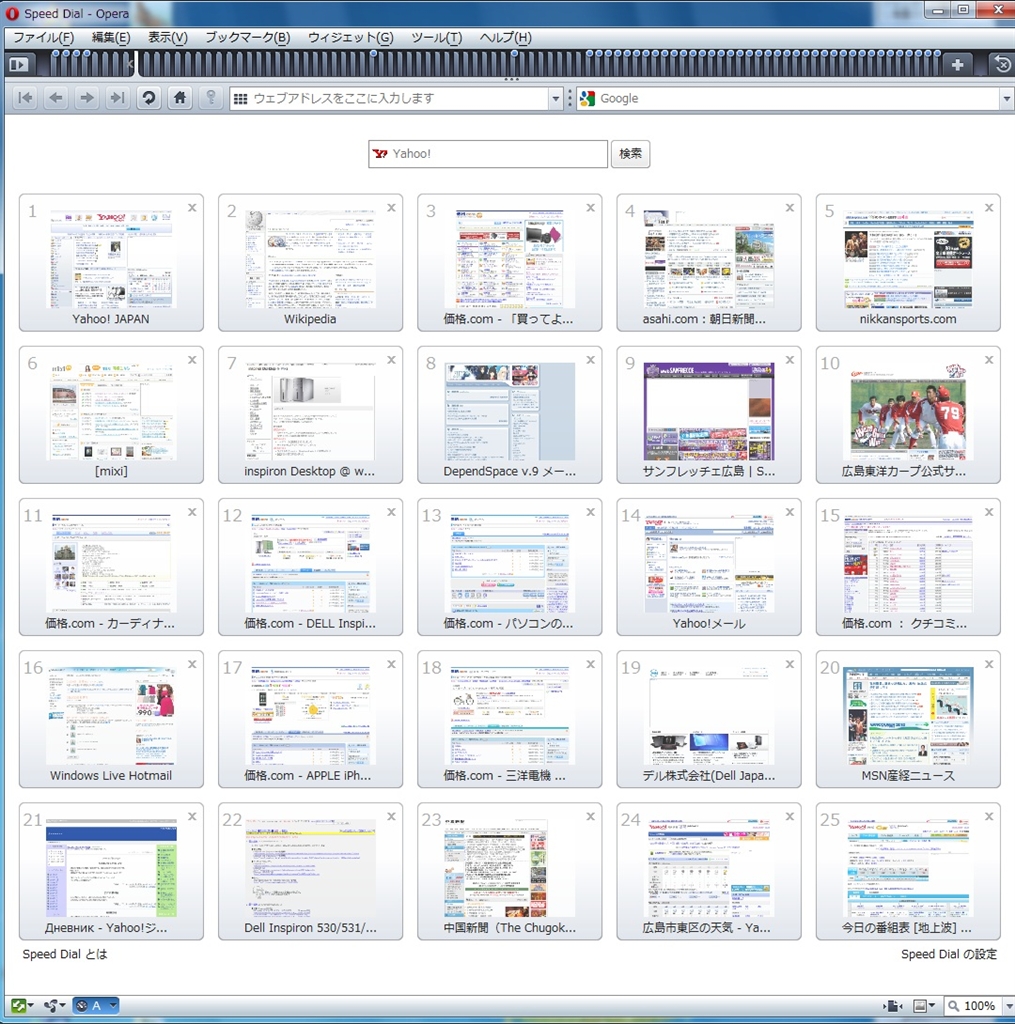The width and height of the screenshot is (1015, 1024).
Task: Click the Fast Forward navigation button
Action: (x=117, y=98)
